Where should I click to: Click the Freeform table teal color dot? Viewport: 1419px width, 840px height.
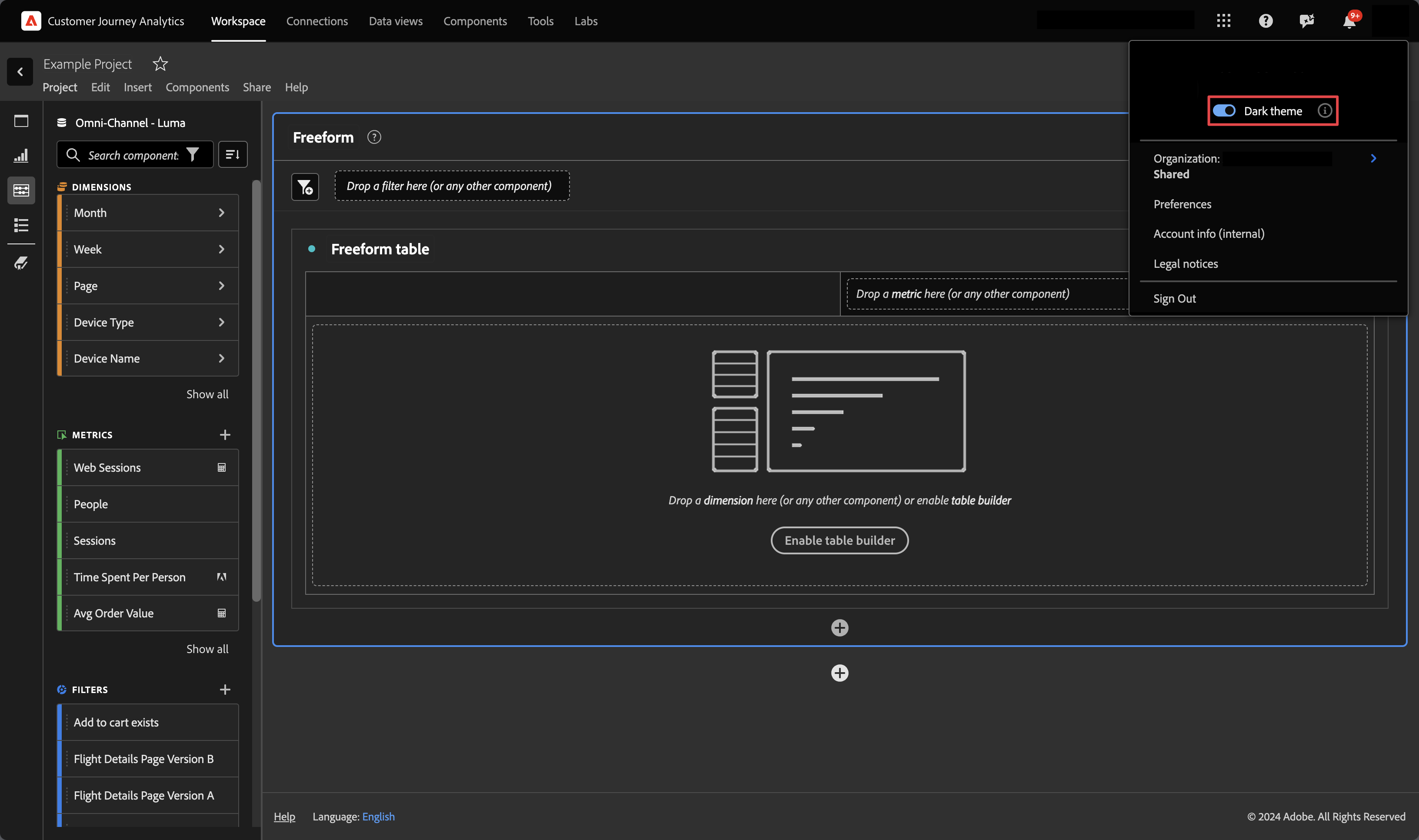(311, 249)
